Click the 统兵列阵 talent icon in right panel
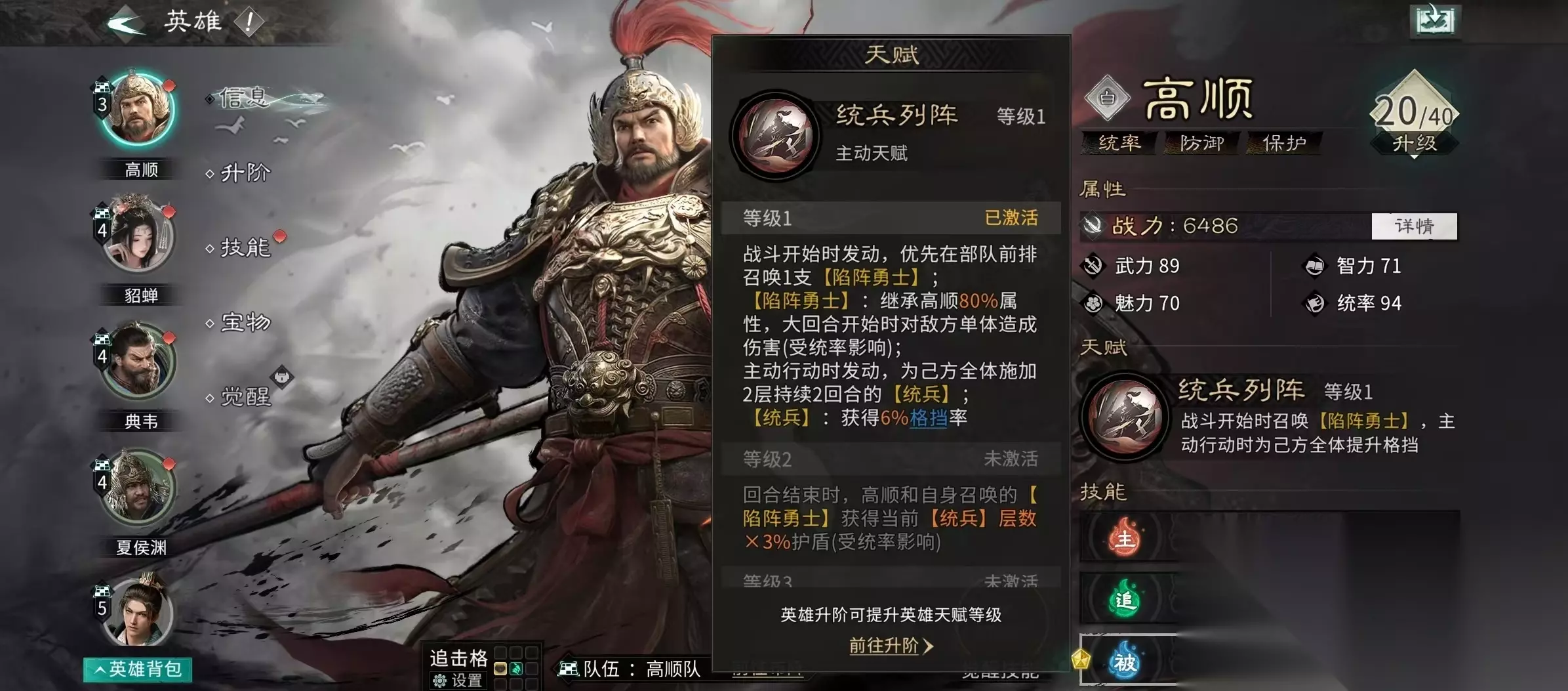 point(1125,415)
